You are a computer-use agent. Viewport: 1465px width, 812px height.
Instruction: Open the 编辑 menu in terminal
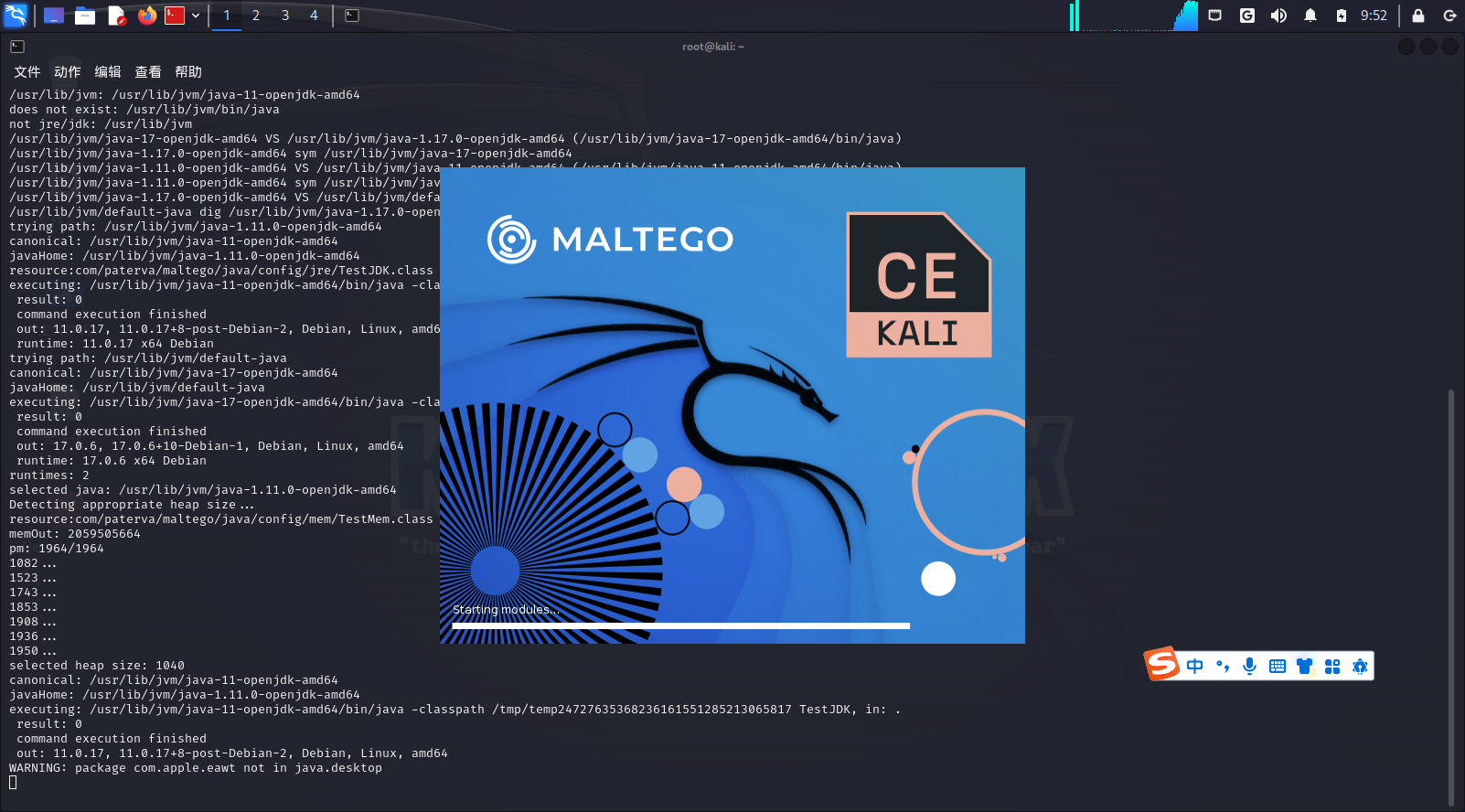108,71
